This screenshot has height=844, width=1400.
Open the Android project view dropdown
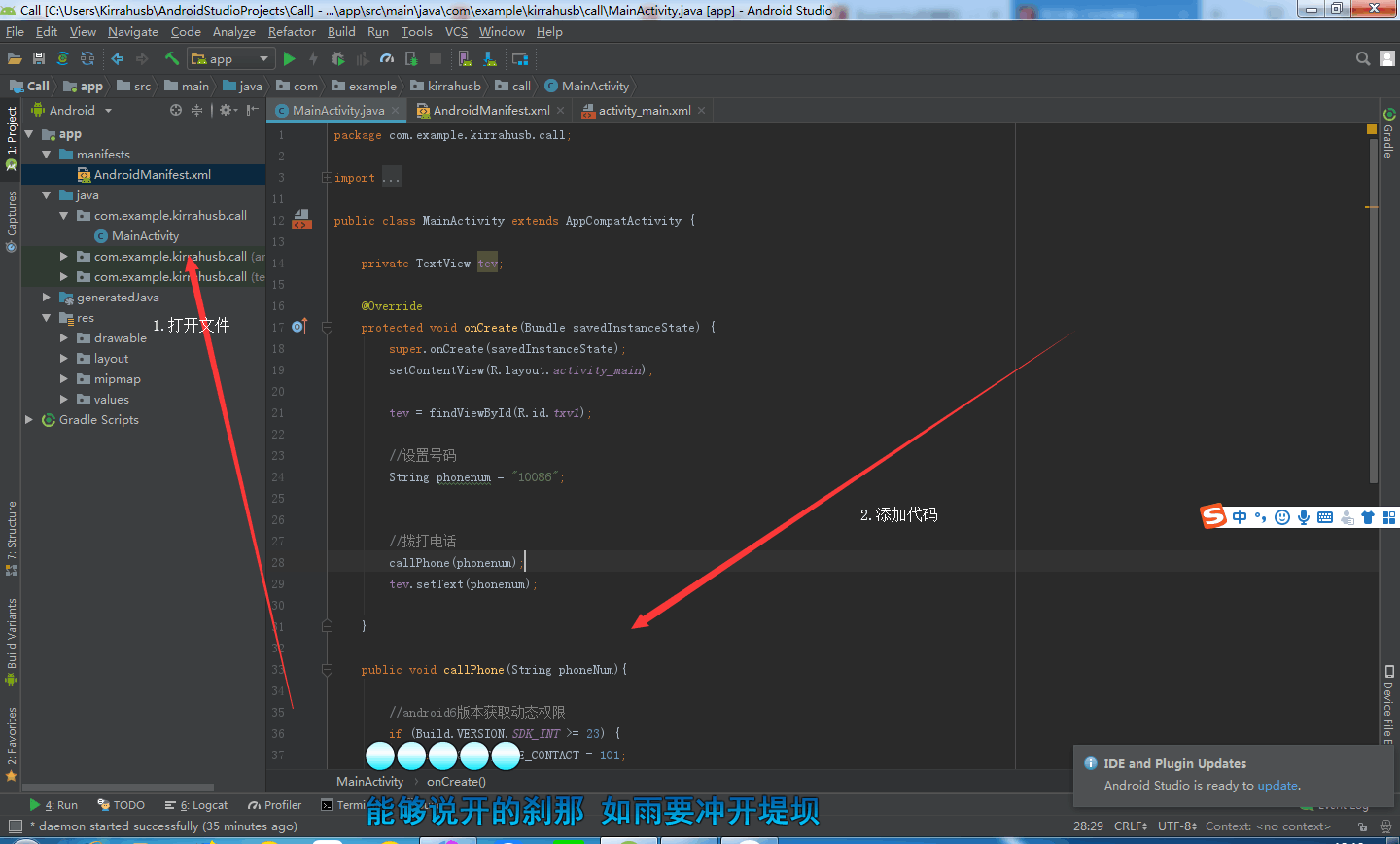(73, 110)
